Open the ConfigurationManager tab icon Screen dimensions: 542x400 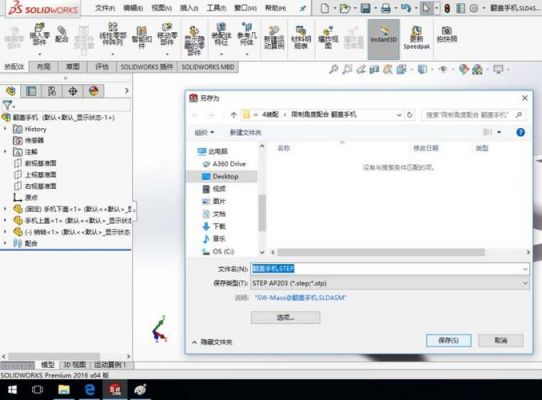(52, 91)
